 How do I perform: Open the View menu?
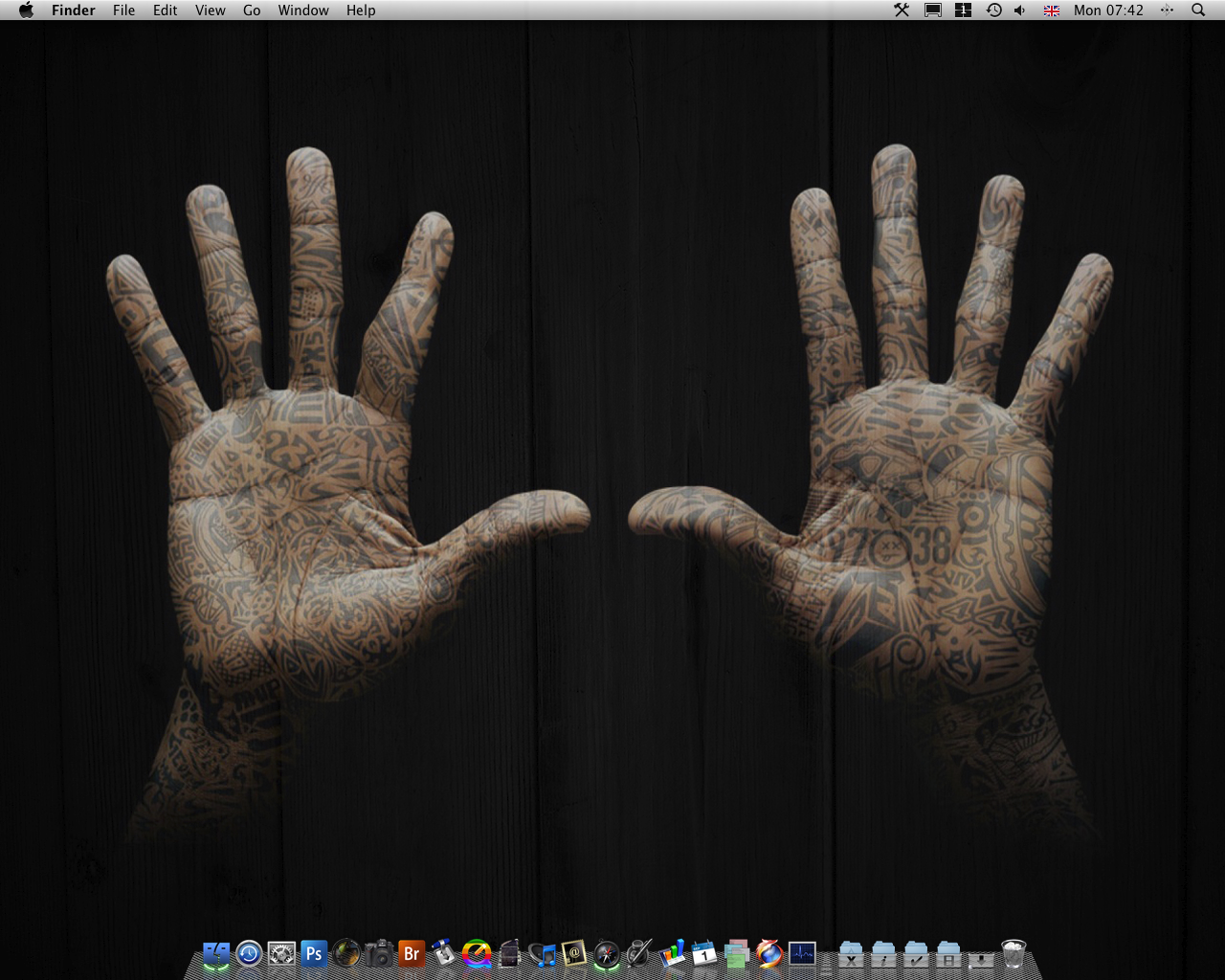click(211, 11)
